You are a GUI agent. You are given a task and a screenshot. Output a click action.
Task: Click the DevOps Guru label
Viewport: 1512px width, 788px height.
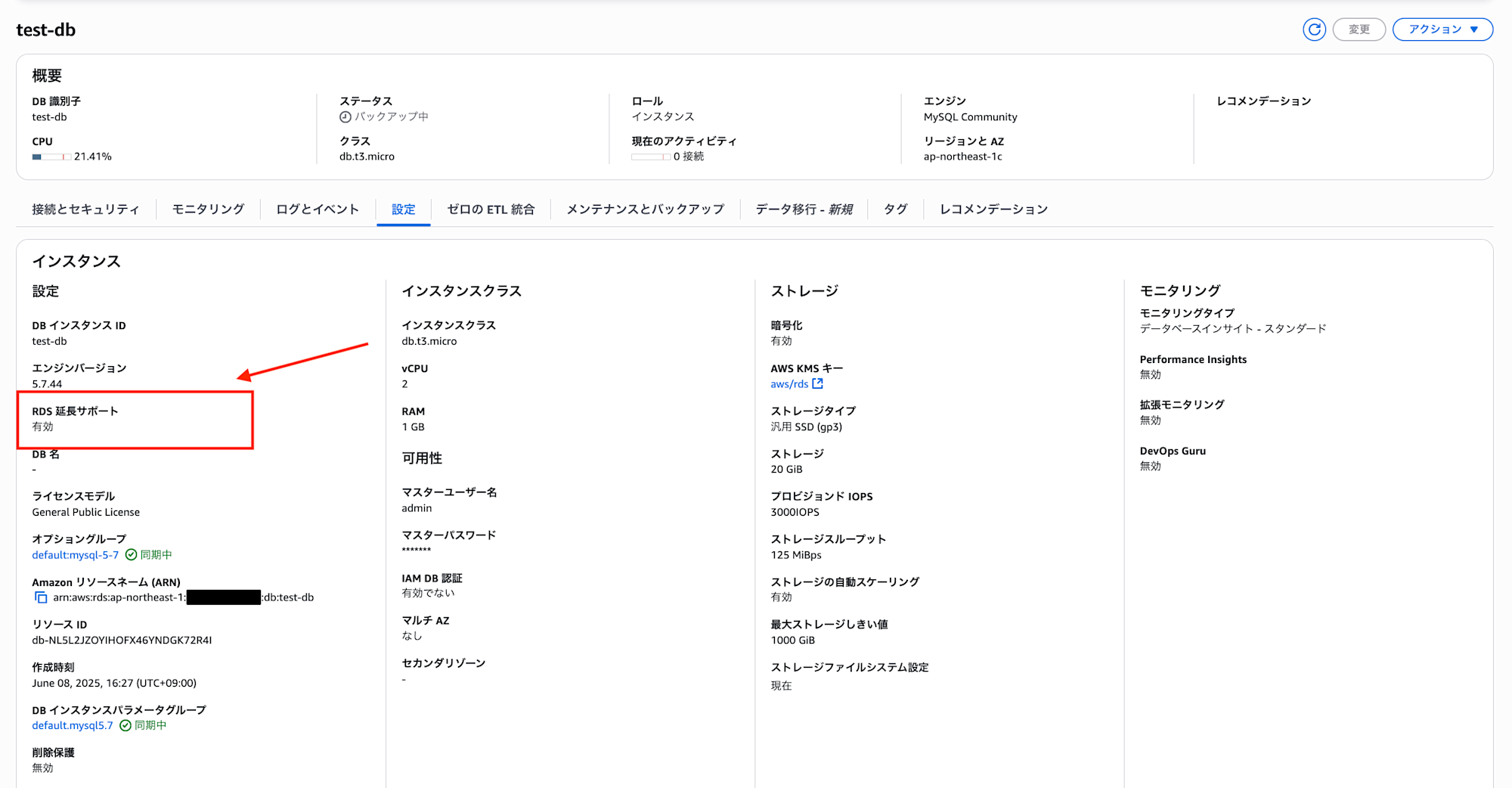click(1173, 451)
